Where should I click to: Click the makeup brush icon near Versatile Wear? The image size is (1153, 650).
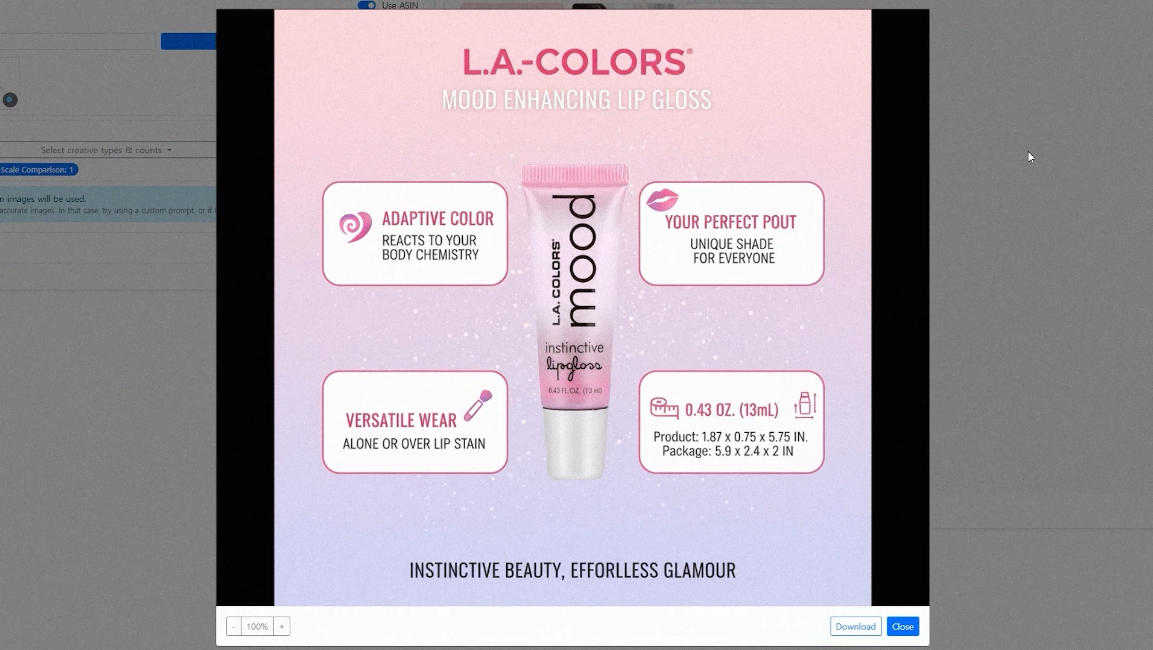point(478,405)
